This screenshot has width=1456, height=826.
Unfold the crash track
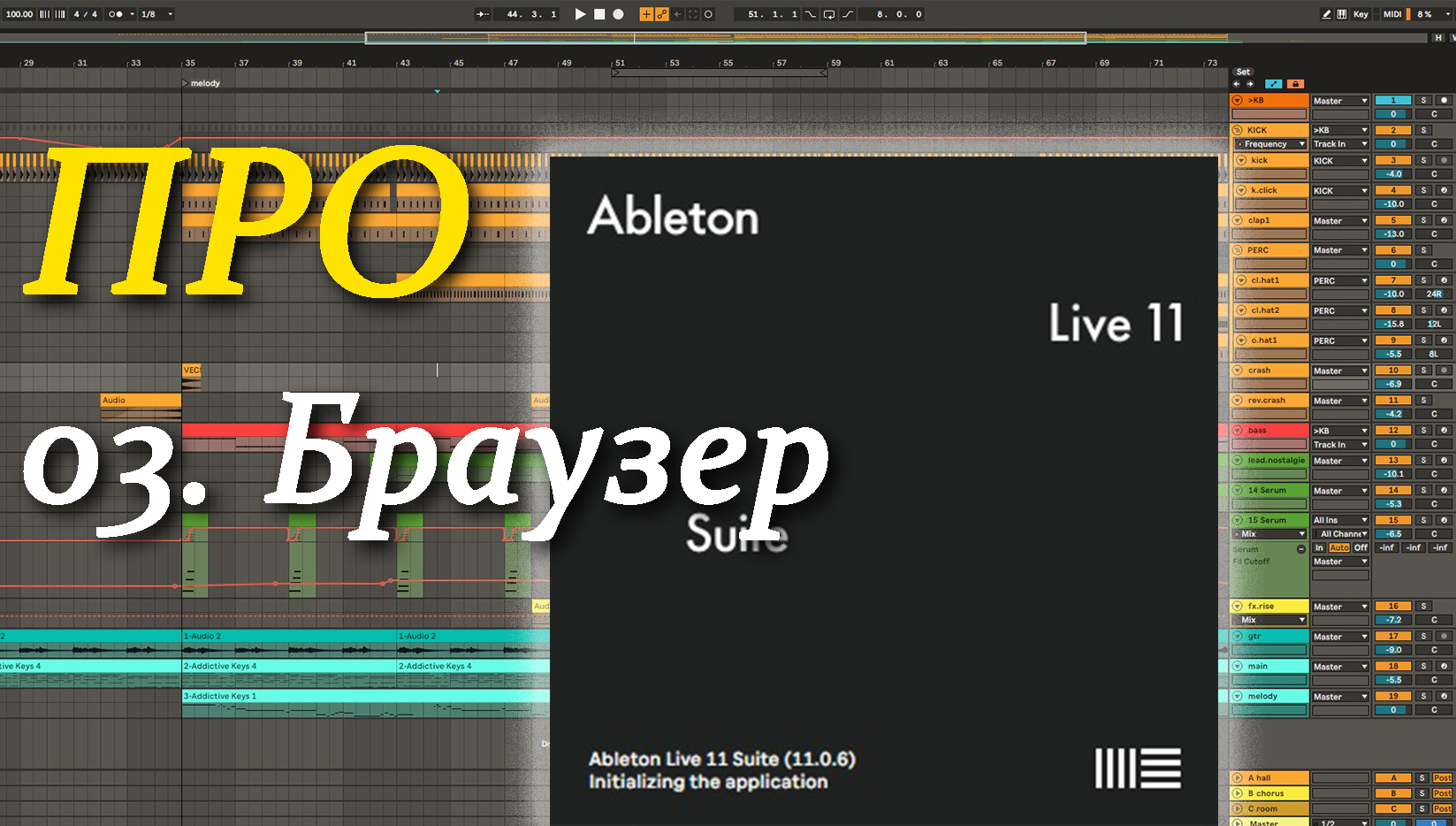click(x=1239, y=371)
